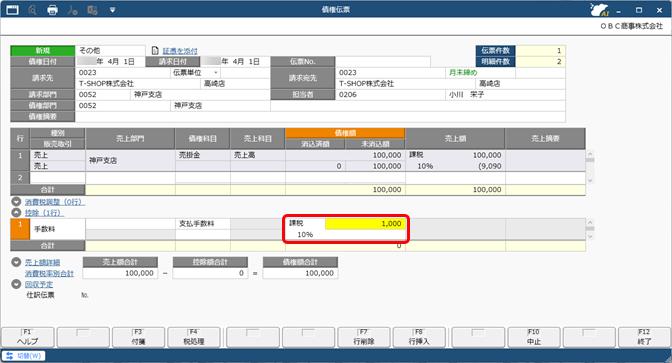Click the F3 付箋 button
The height and width of the screenshot is (363, 672).
pyautogui.click(x=138, y=337)
